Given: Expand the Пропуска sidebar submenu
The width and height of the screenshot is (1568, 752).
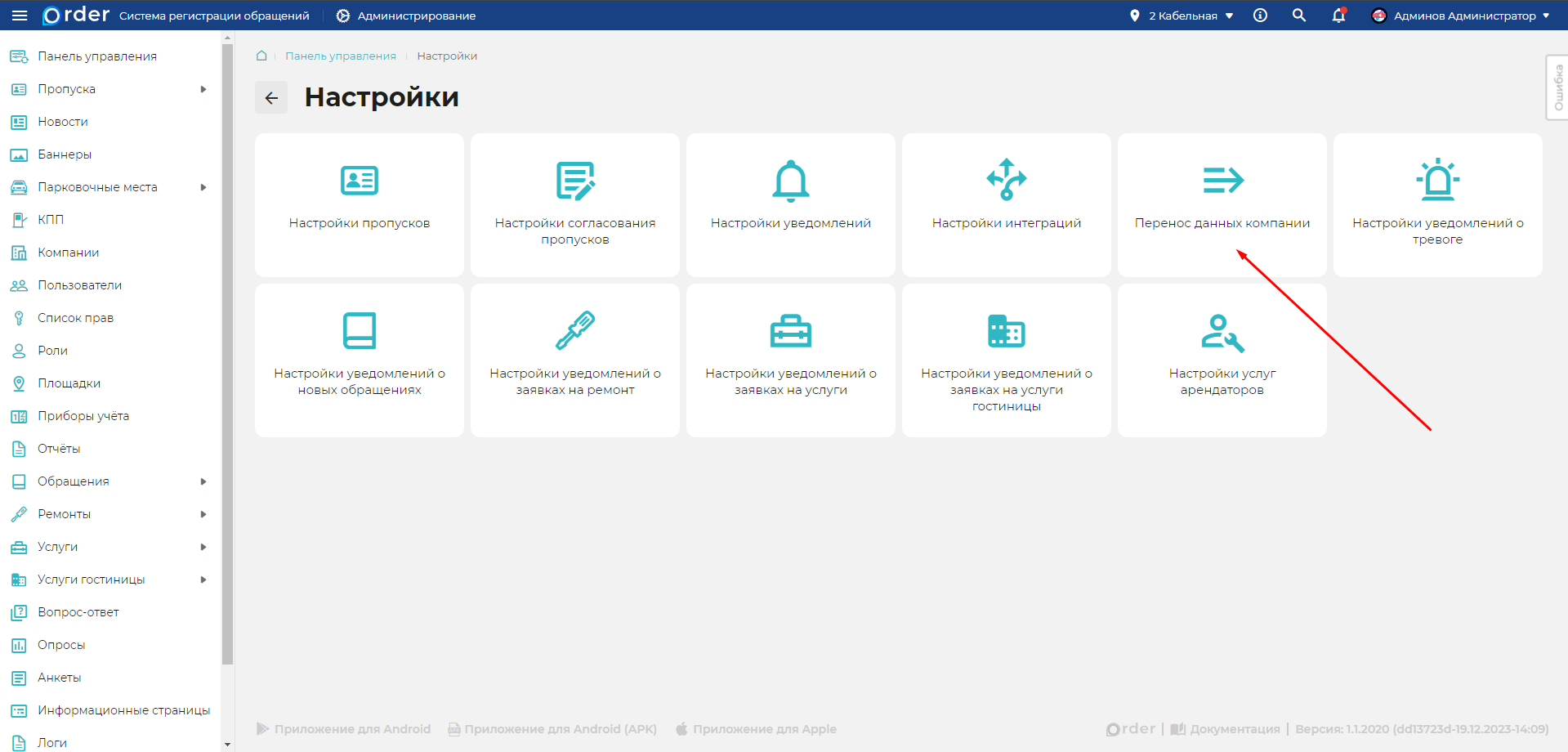Looking at the screenshot, I should pyautogui.click(x=203, y=89).
